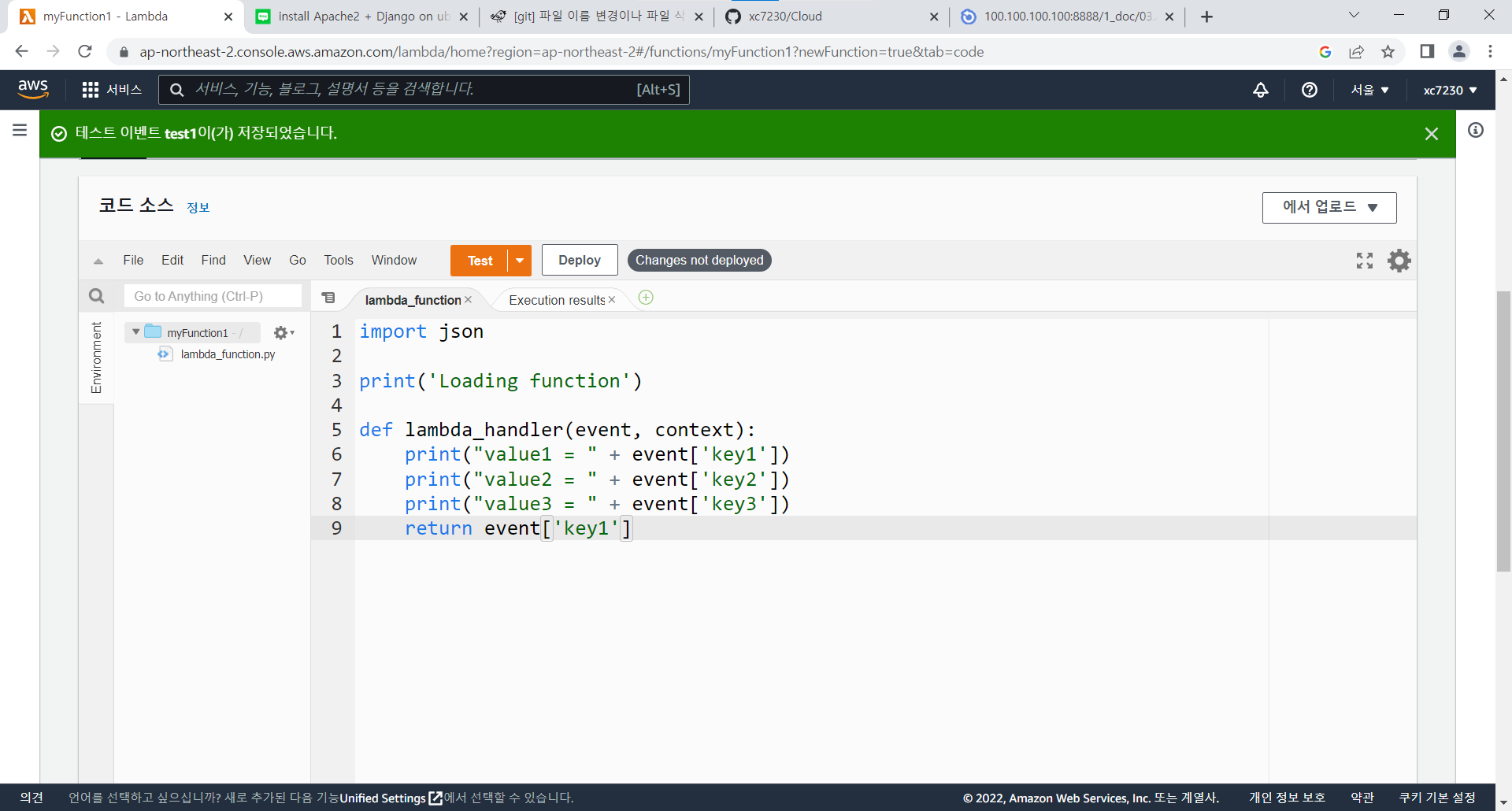Open the Chrome profile avatar

(x=1459, y=51)
